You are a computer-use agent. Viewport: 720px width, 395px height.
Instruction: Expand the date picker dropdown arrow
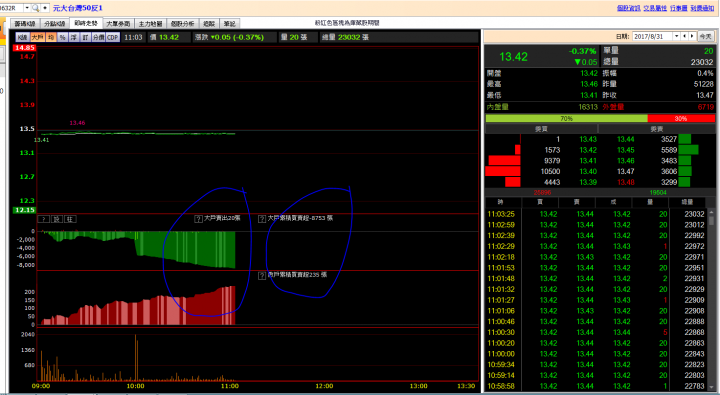point(676,36)
